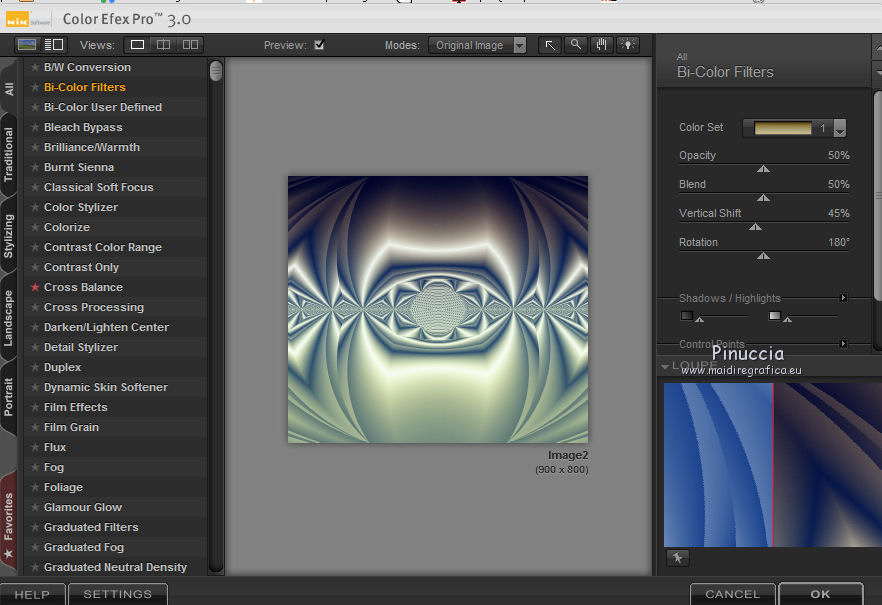The height and width of the screenshot is (605, 882).
Task: Switch to side-by-side preview view
Action: [189, 45]
